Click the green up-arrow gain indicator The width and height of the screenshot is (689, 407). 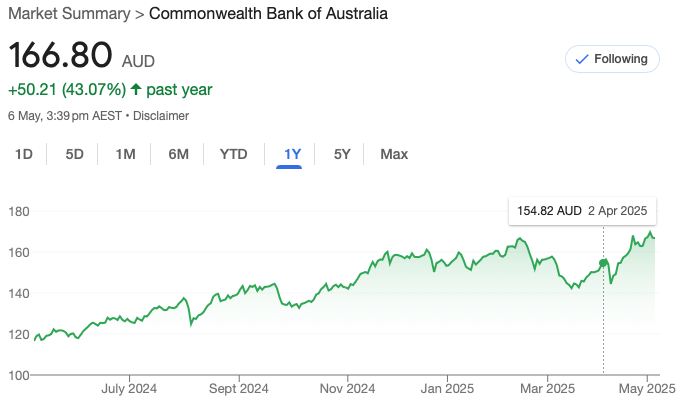pyautogui.click(x=136, y=89)
